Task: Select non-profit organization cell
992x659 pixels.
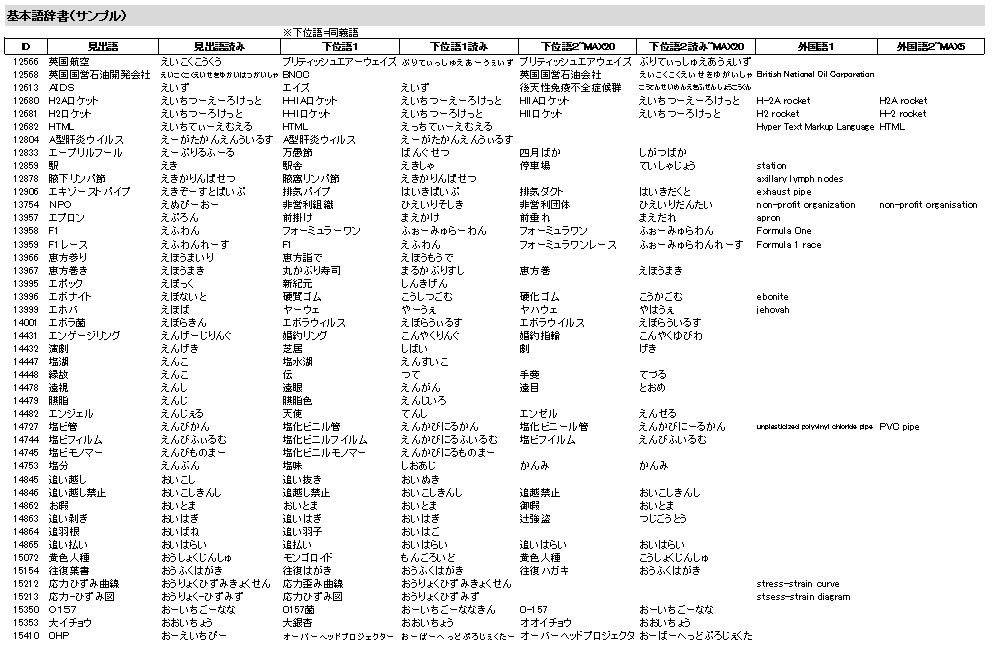Action: [806, 205]
